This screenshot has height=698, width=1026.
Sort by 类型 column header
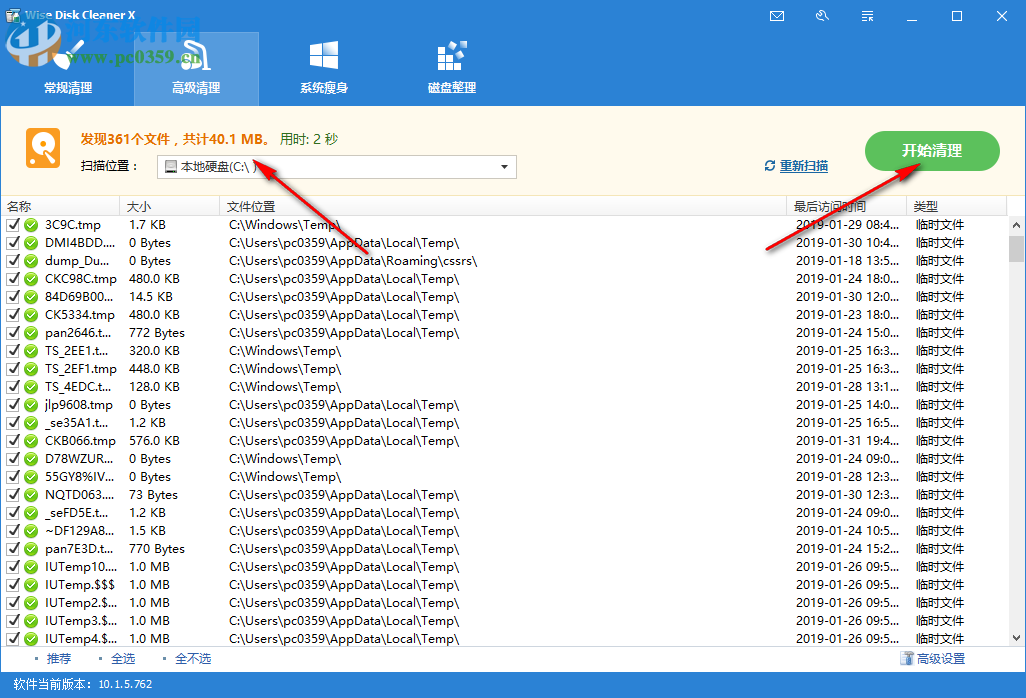click(956, 207)
